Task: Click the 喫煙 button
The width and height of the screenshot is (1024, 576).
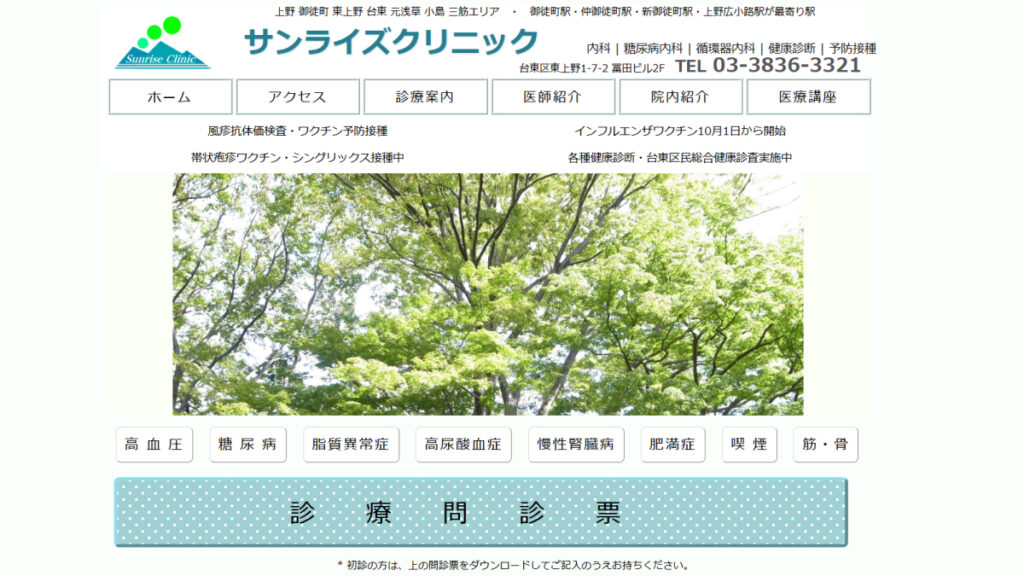Action: click(x=749, y=445)
